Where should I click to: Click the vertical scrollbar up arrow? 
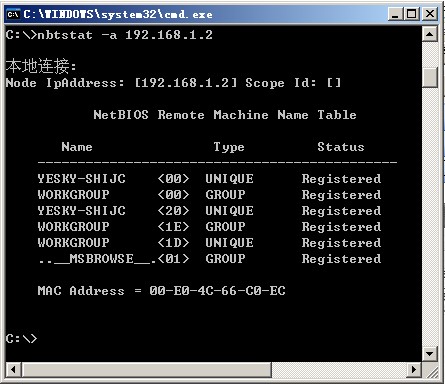pos(430,34)
